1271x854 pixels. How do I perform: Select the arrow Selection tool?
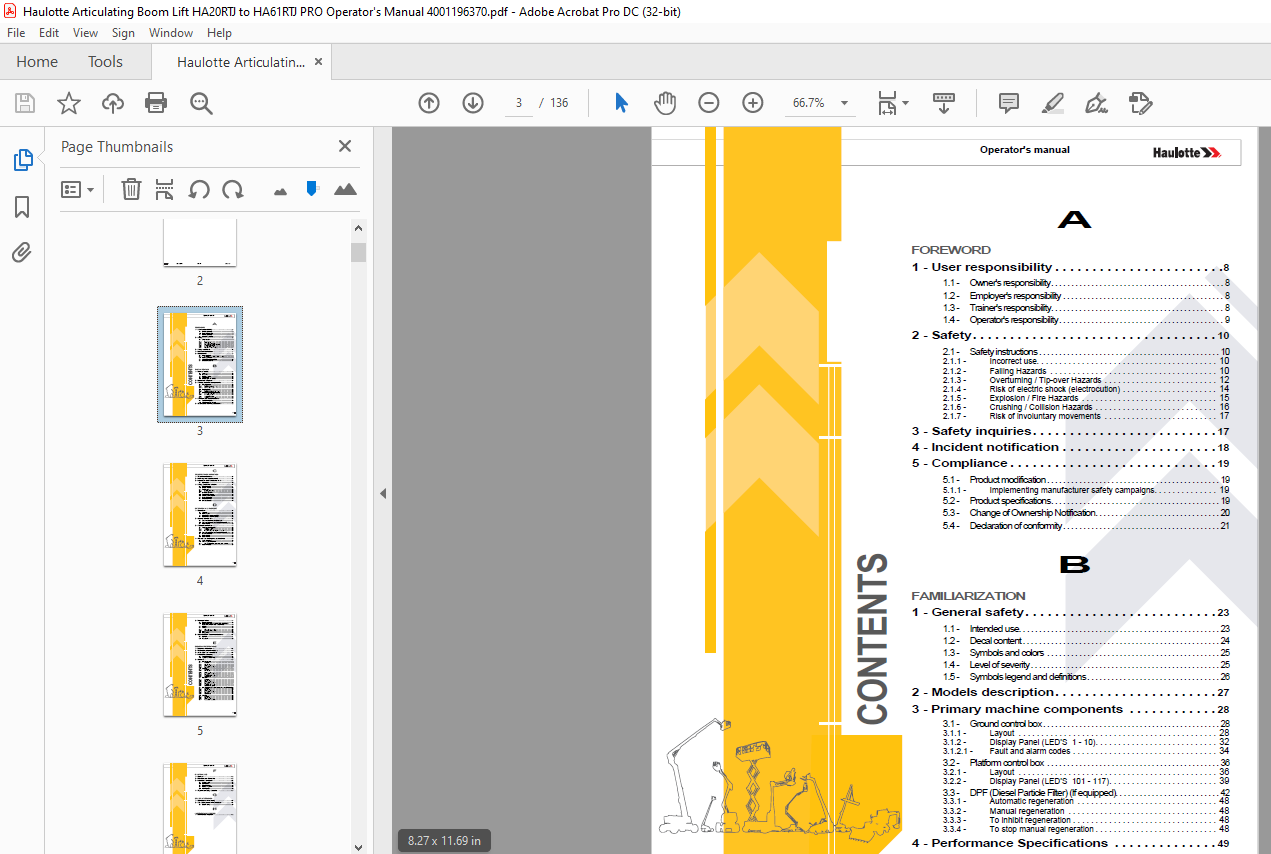(x=621, y=103)
